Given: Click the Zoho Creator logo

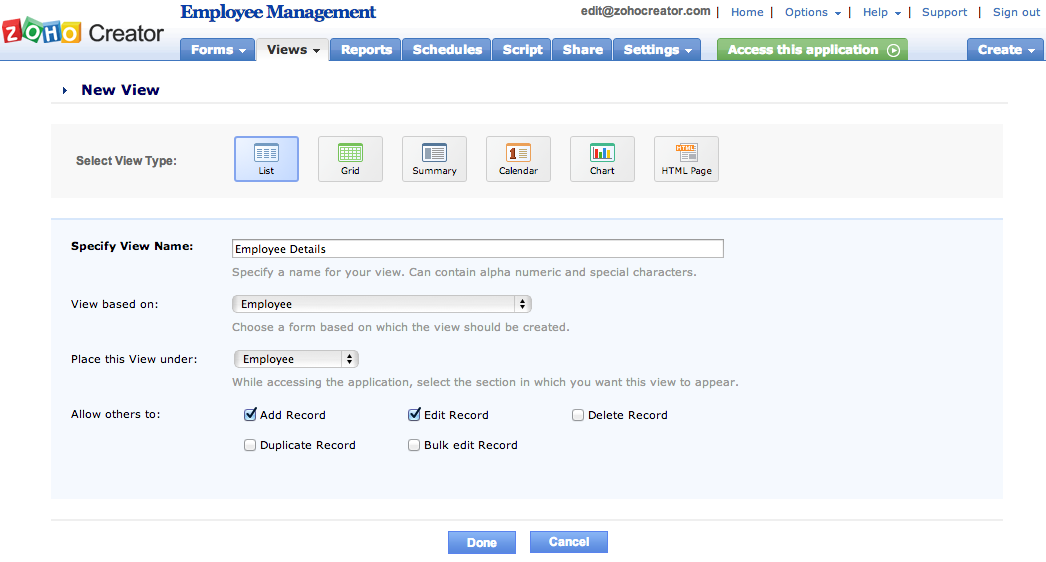Looking at the screenshot, I should (83, 32).
